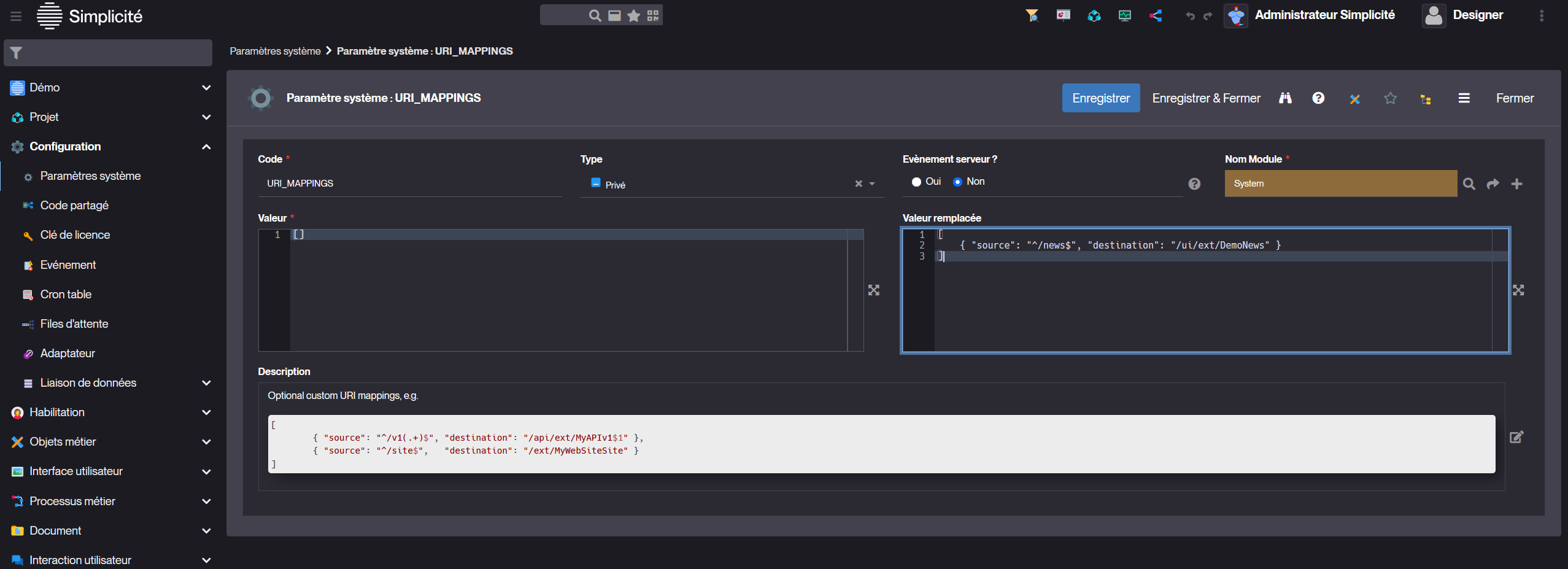Select Oui for Evènement serveur
Screen dimensions: 1568x569
click(916, 182)
